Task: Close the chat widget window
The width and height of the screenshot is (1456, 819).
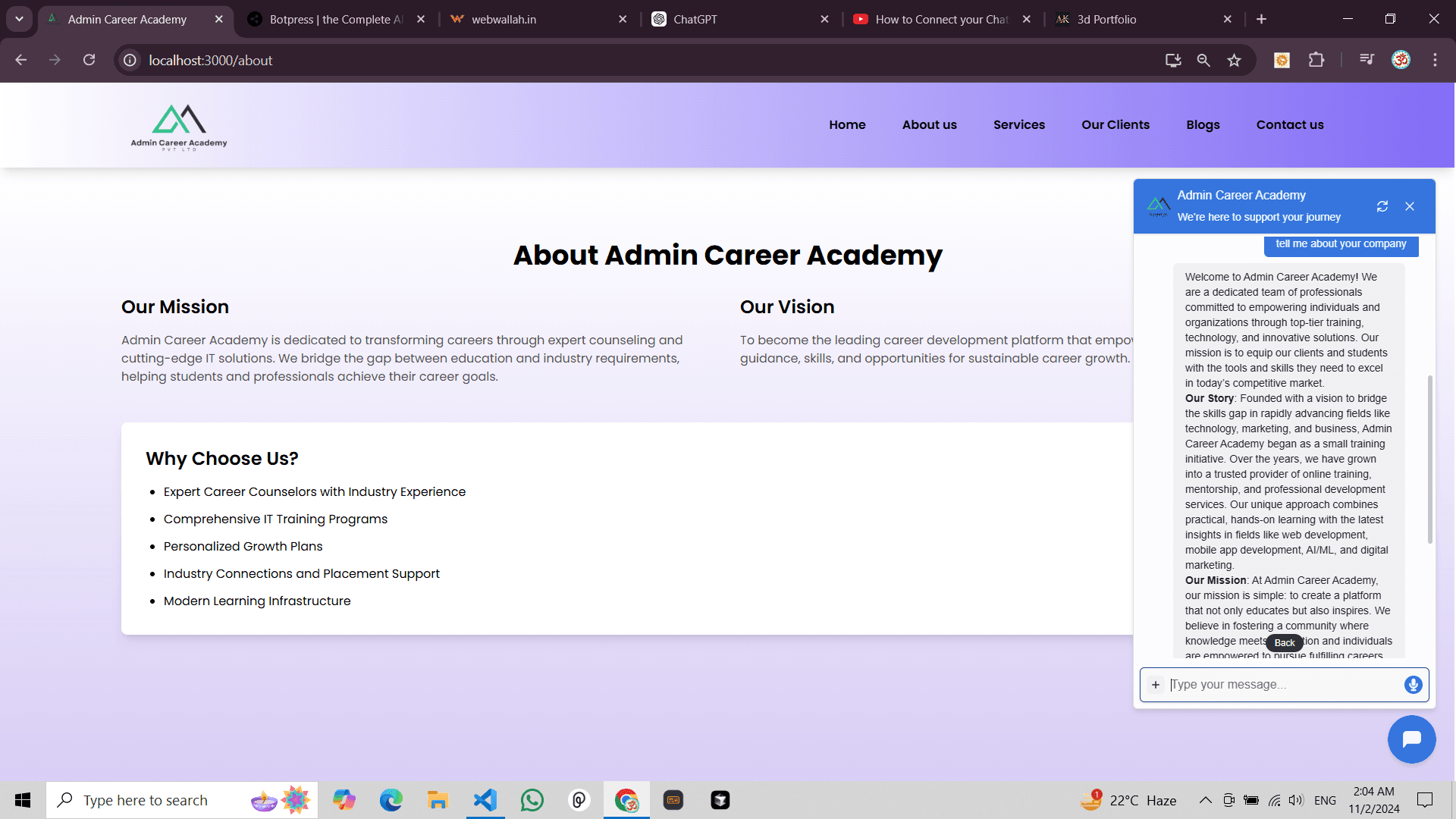Action: (1410, 206)
